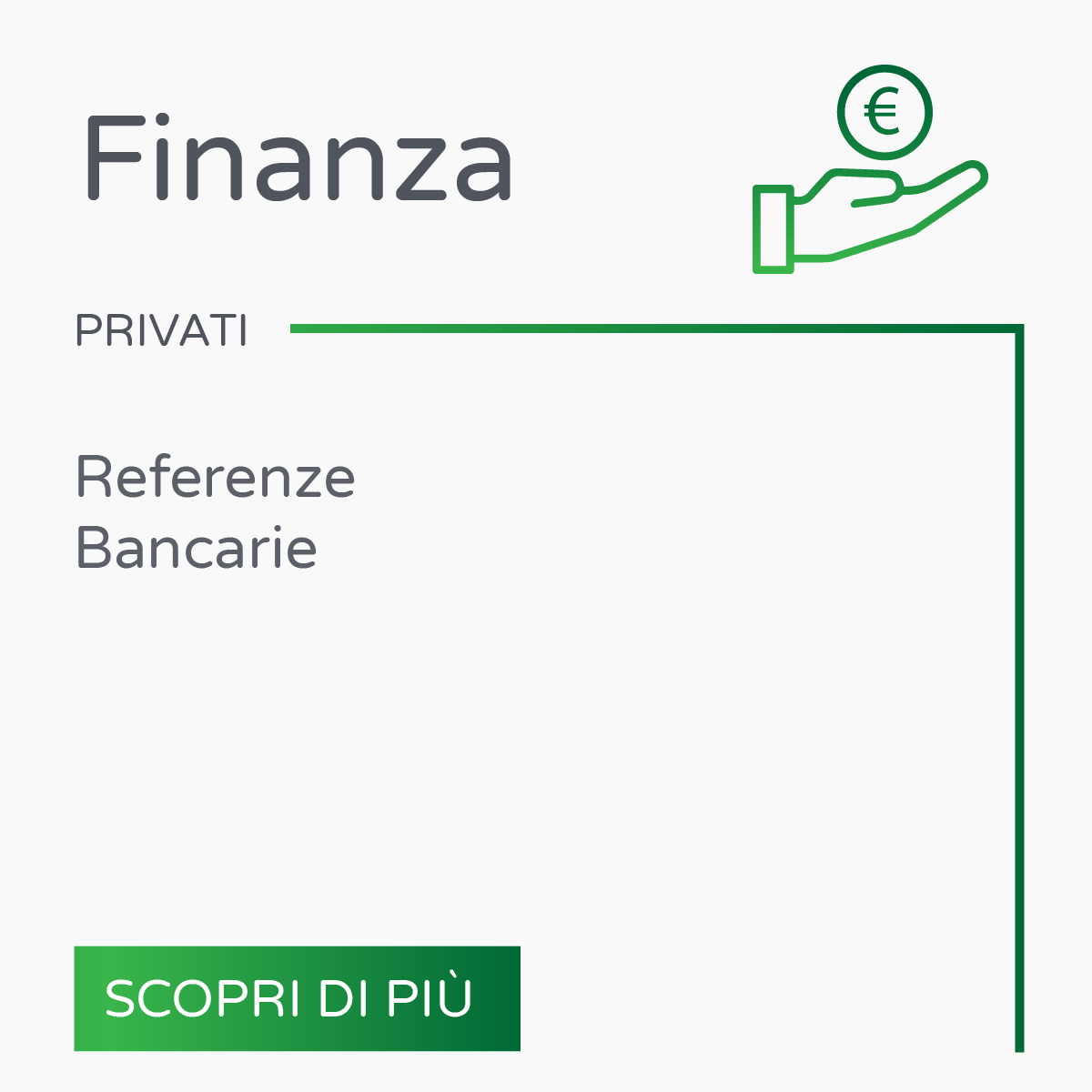Viewport: 1092px width, 1092px height.
Task: Click the green vertical border line
Action: point(1019,692)
